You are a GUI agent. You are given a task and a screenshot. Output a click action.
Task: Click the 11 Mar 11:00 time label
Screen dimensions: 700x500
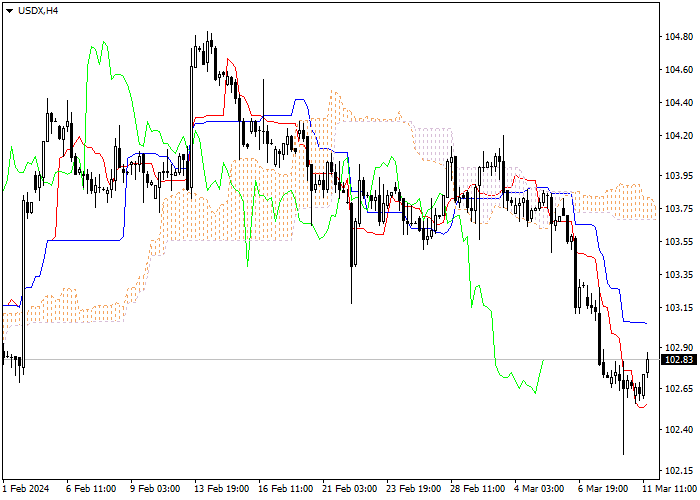click(669, 489)
